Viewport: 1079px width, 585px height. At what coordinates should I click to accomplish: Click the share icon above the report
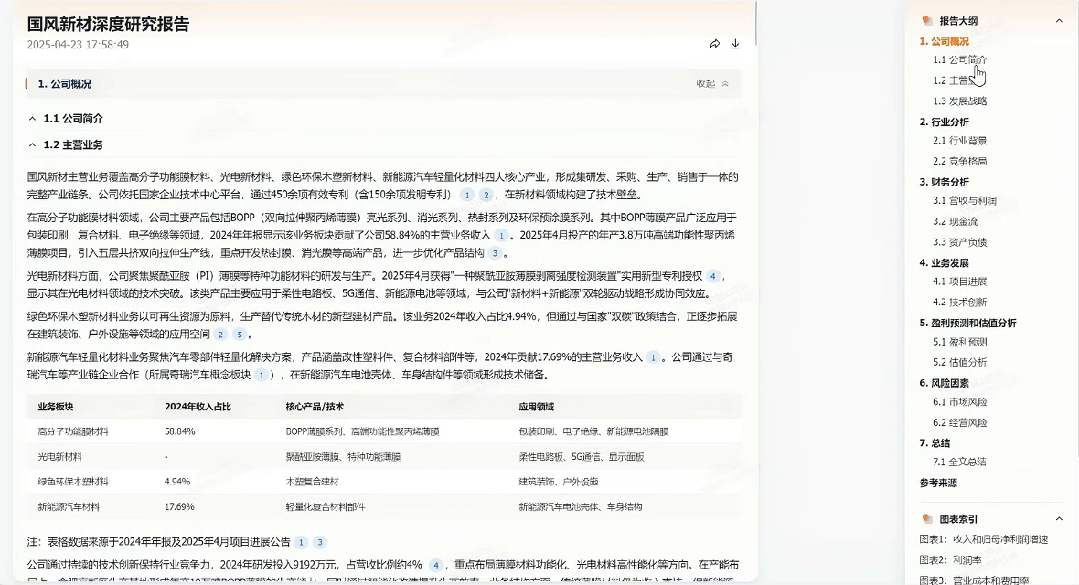[714, 43]
